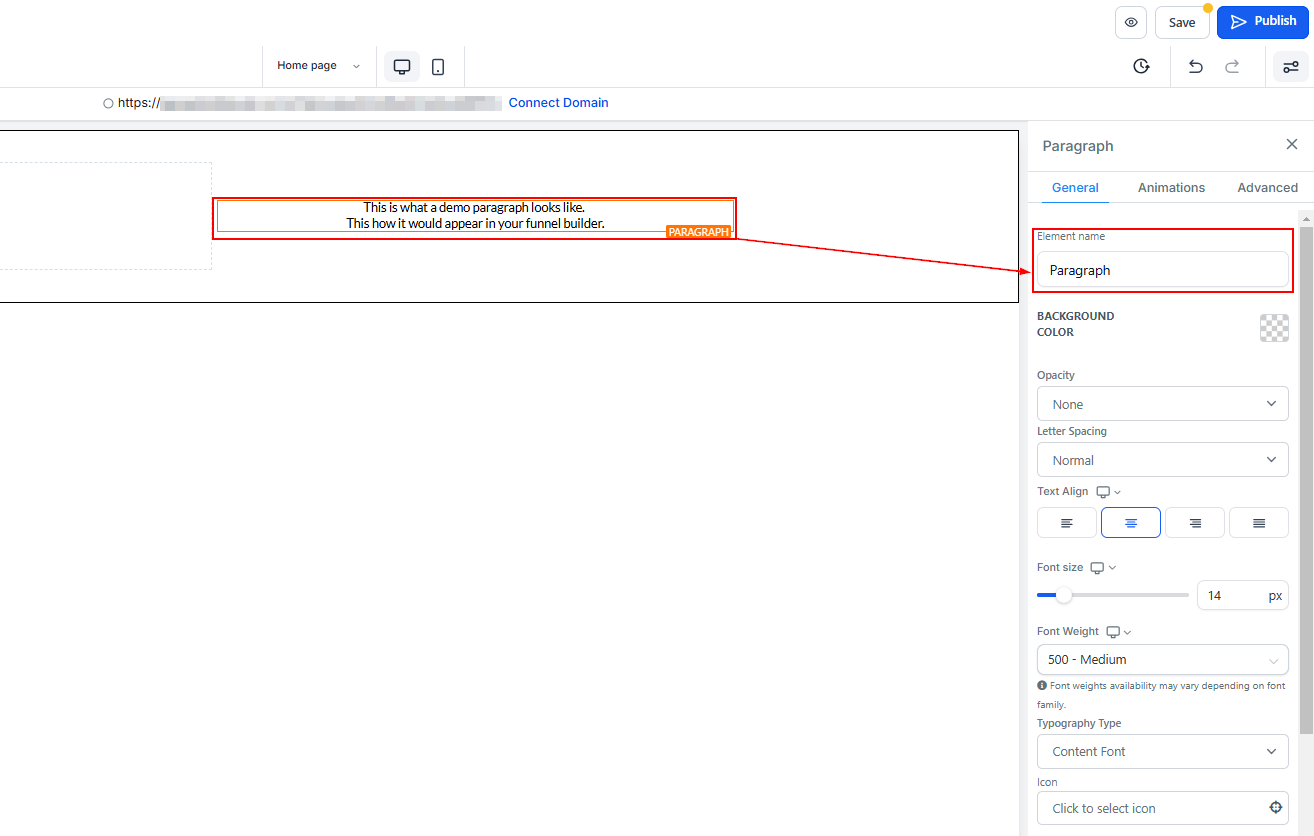Open version history clock icon
The width and height of the screenshot is (1314, 836).
coord(1141,66)
